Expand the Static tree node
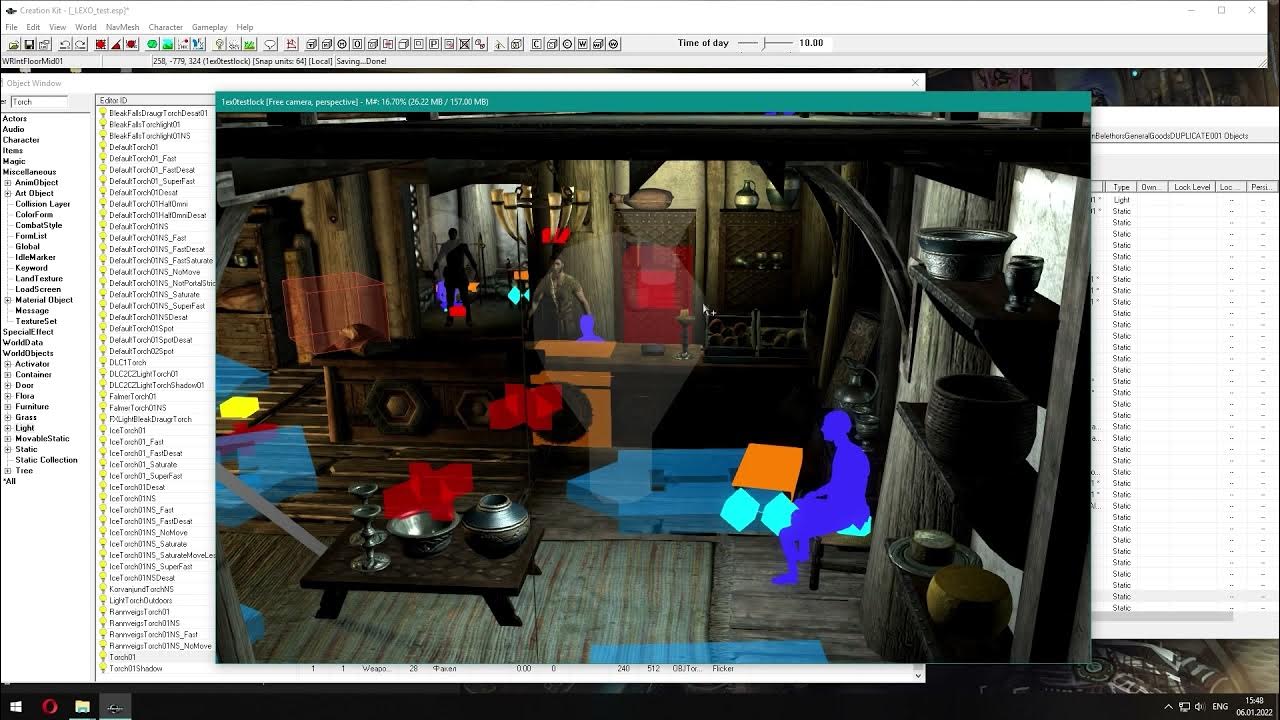 [8, 449]
